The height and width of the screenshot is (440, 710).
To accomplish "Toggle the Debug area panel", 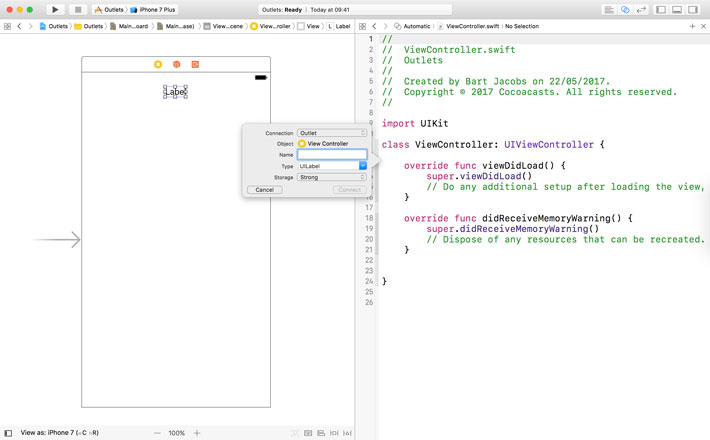I will [x=677, y=10].
